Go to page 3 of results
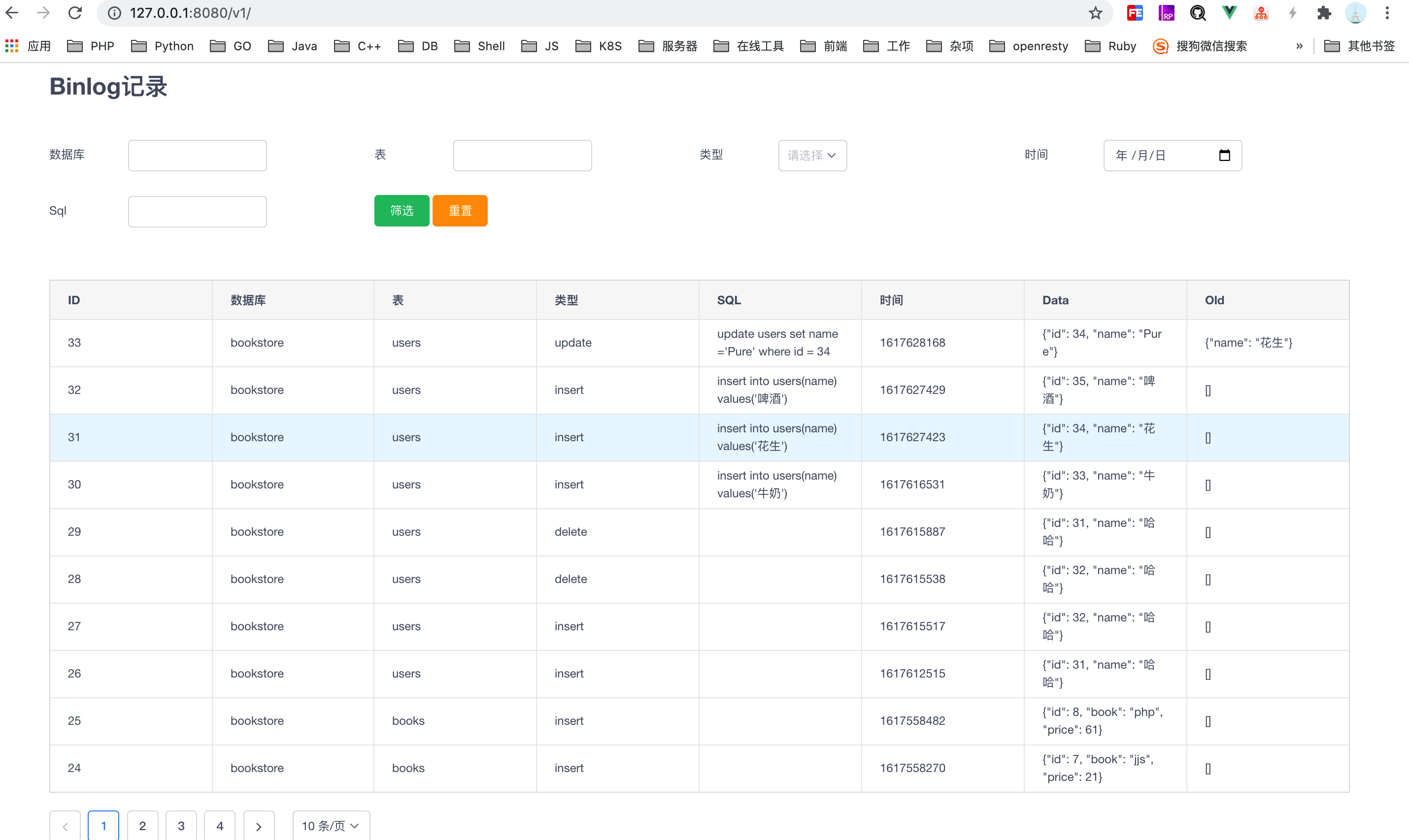The image size is (1409, 840). point(181,826)
